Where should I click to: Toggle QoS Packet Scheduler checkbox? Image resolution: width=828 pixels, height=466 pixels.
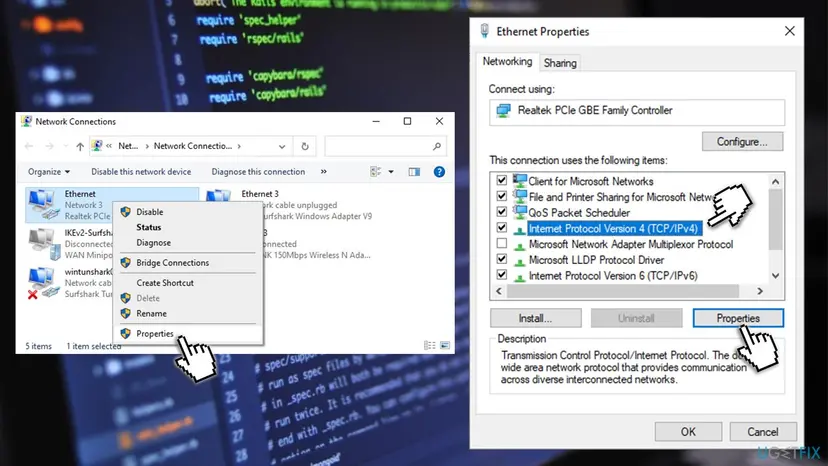(x=502, y=212)
